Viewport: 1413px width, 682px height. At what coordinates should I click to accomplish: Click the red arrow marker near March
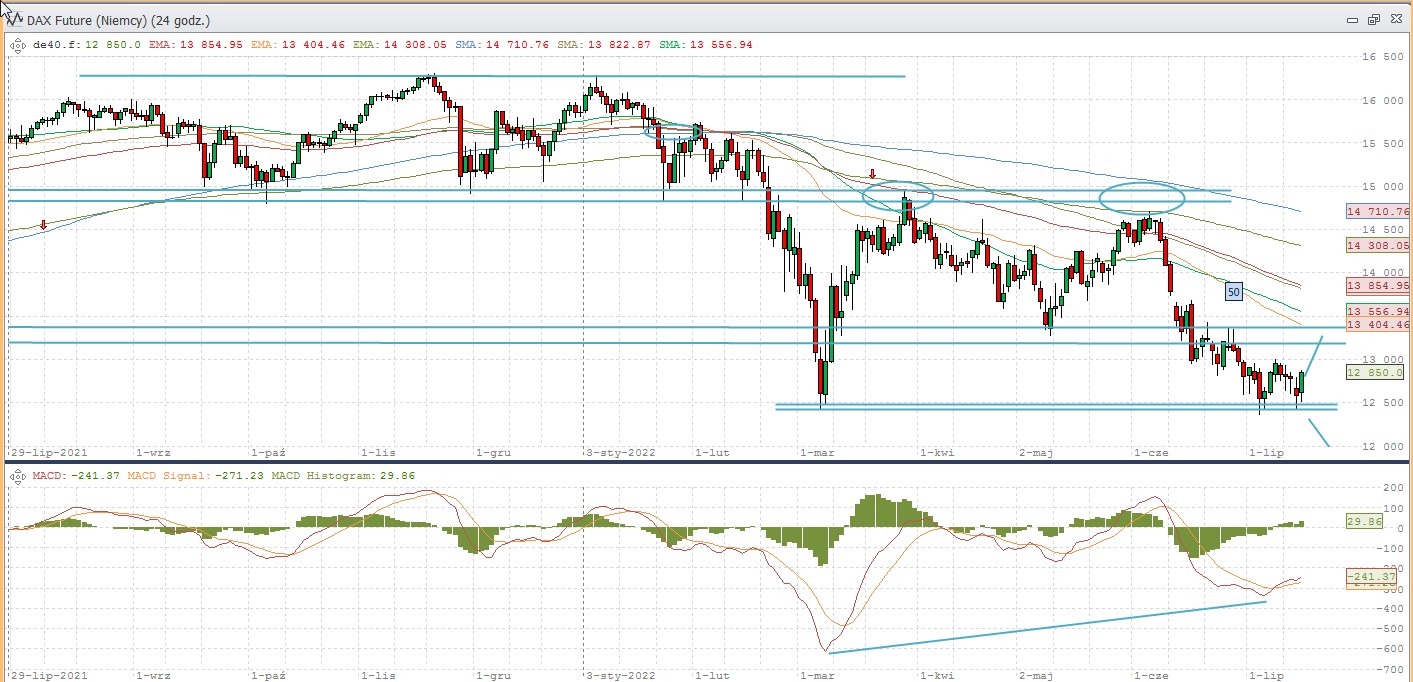click(872, 174)
